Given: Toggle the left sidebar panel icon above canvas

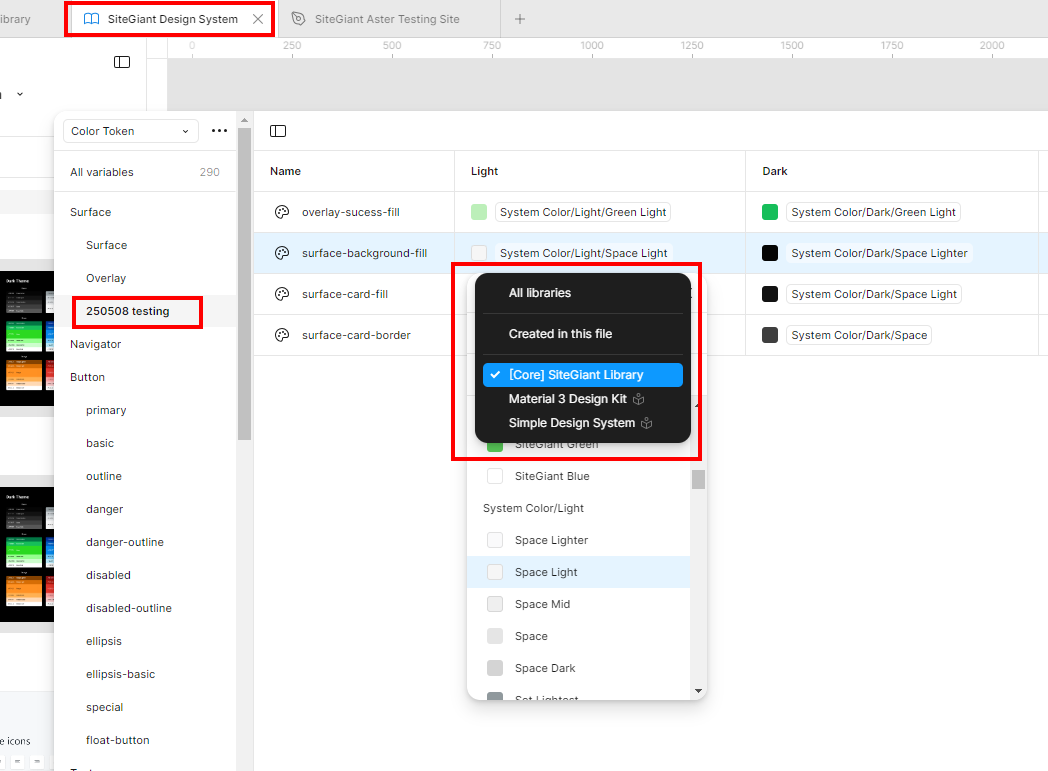Looking at the screenshot, I should point(122,62).
